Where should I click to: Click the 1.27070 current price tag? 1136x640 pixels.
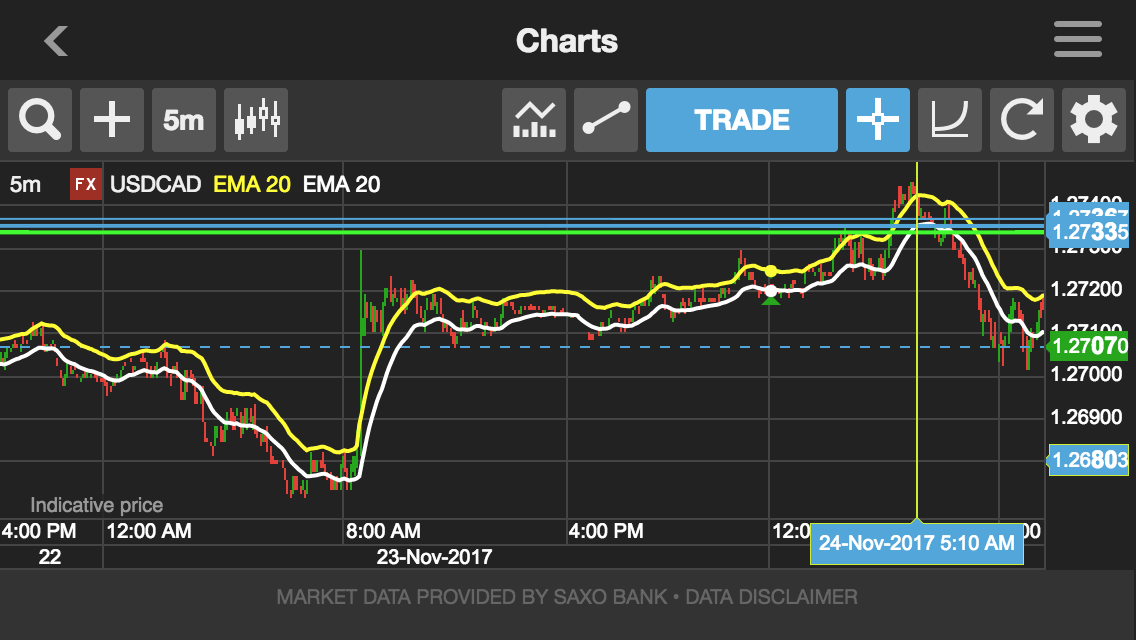coord(1088,347)
